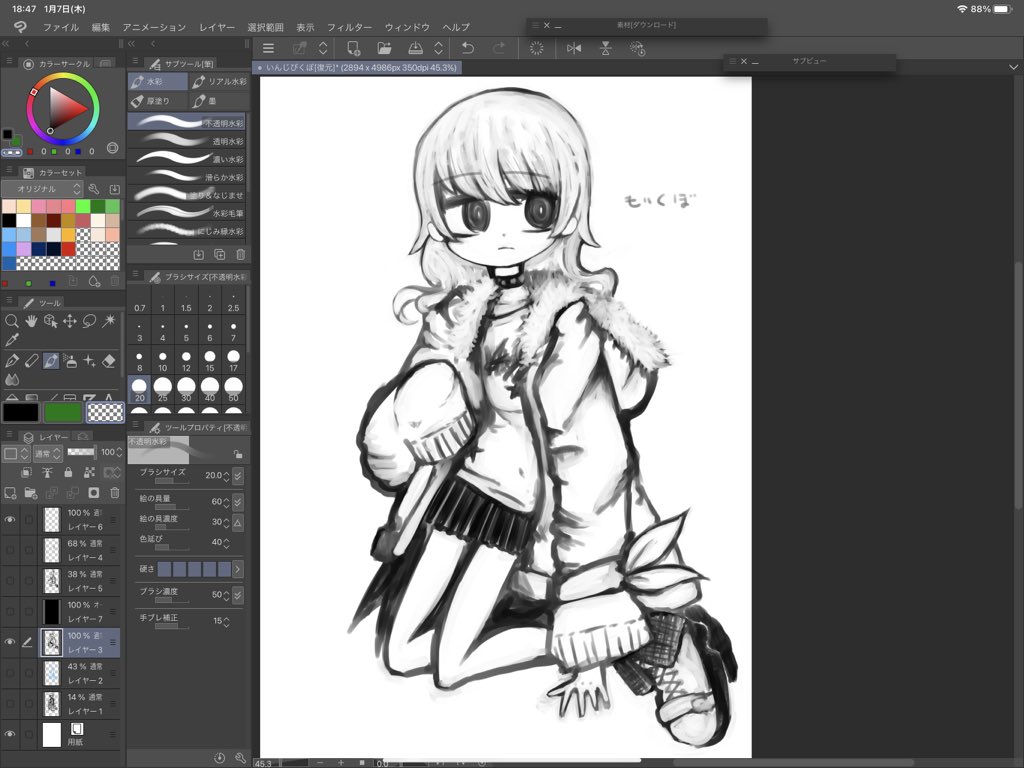
Task: Click the New canvas icon
Action: coord(353,48)
